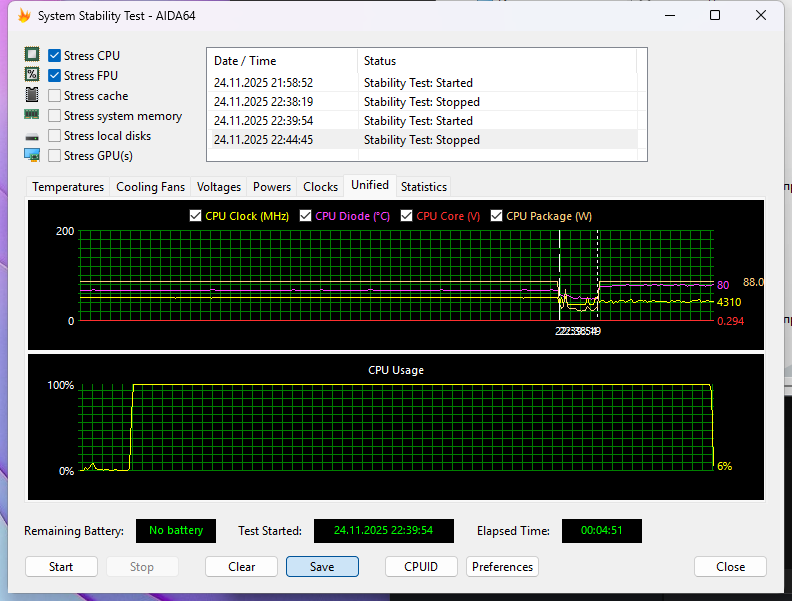Switch to the Temperatures tab
Viewport: 792px width, 601px height.
[x=68, y=187]
